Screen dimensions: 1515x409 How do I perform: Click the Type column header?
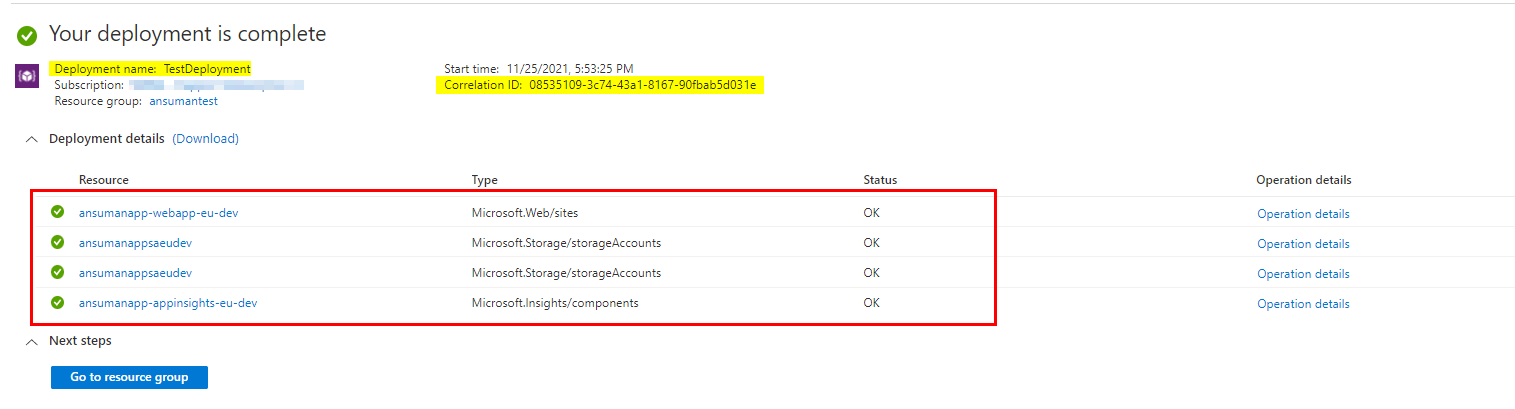tap(485, 180)
